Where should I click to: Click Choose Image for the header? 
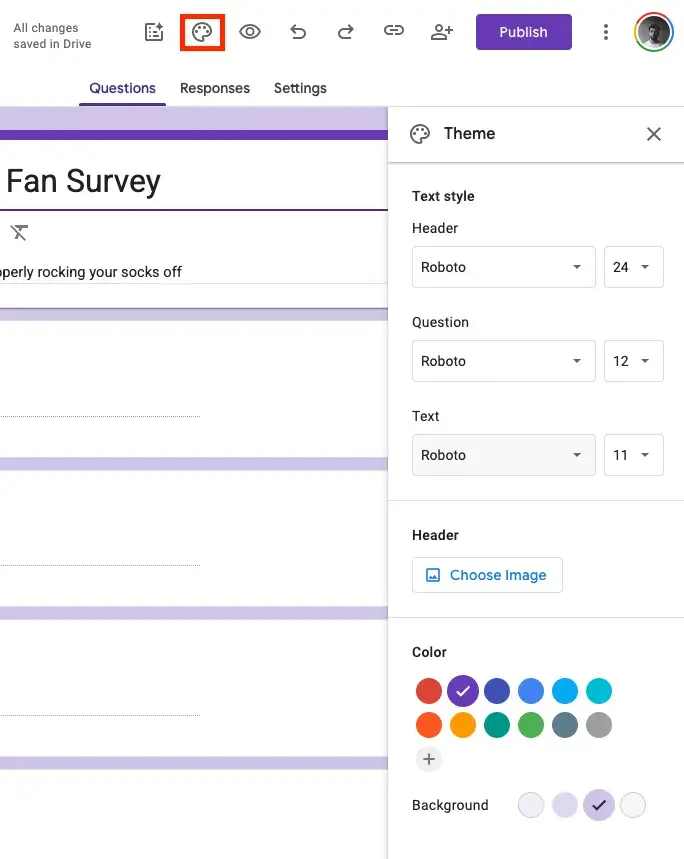pyautogui.click(x=487, y=575)
